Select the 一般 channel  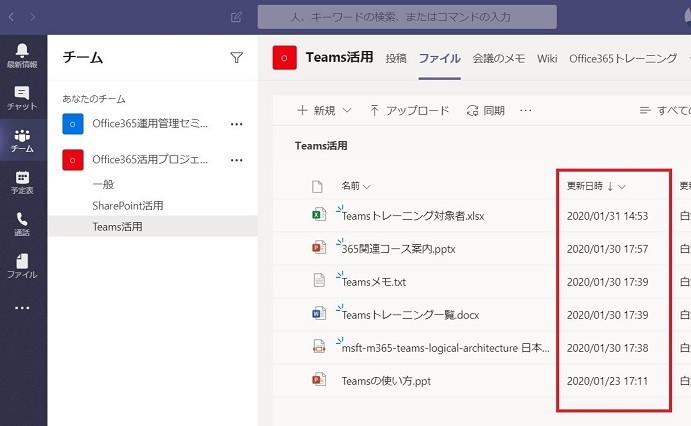(103, 185)
